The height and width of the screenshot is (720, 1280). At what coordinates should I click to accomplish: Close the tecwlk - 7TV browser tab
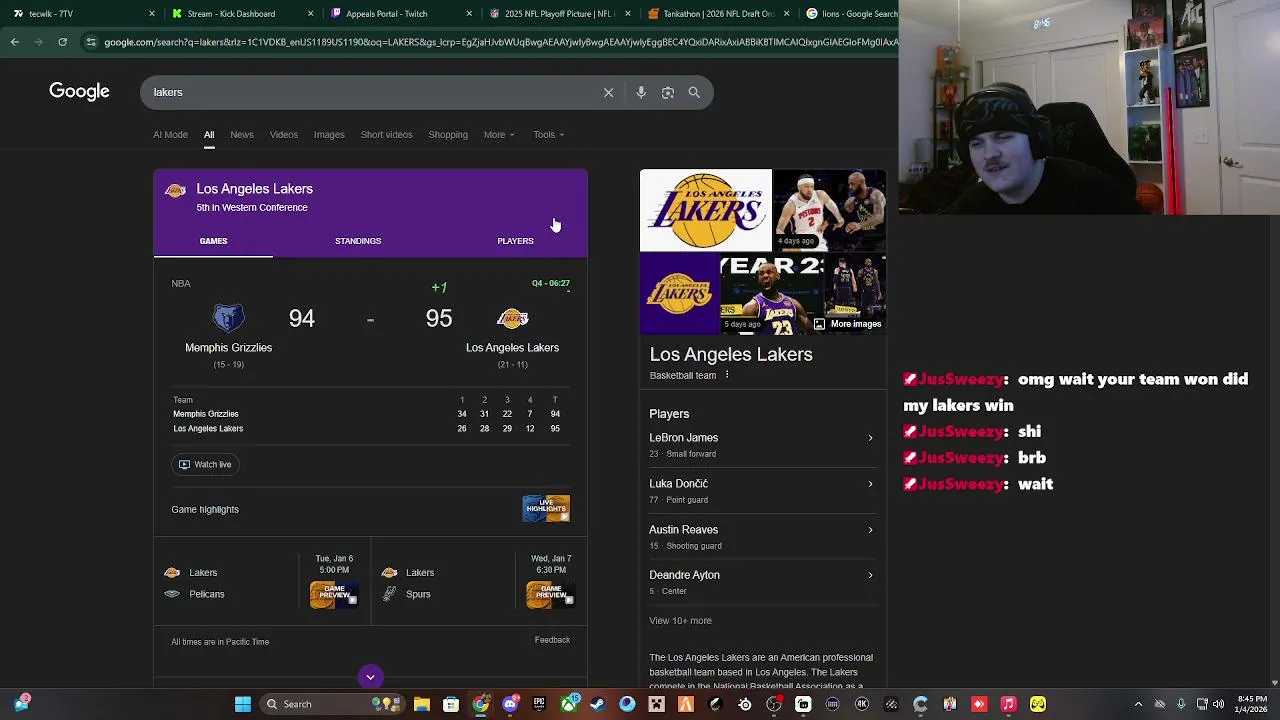tap(152, 14)
